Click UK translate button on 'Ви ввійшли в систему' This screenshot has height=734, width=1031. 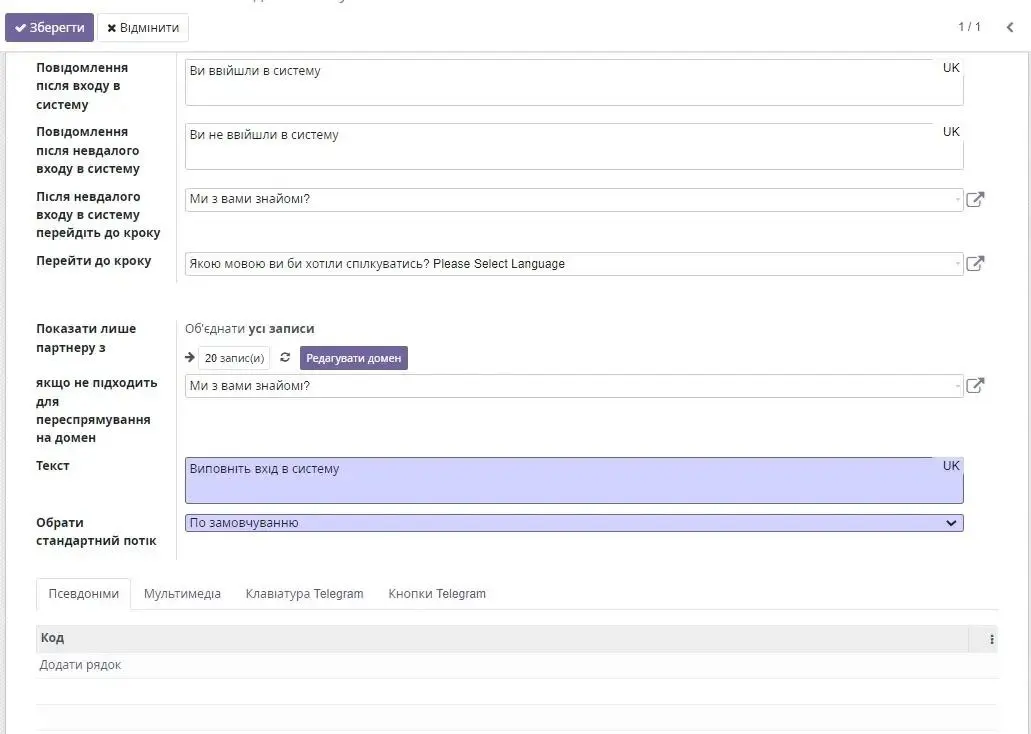click(950, 68)
